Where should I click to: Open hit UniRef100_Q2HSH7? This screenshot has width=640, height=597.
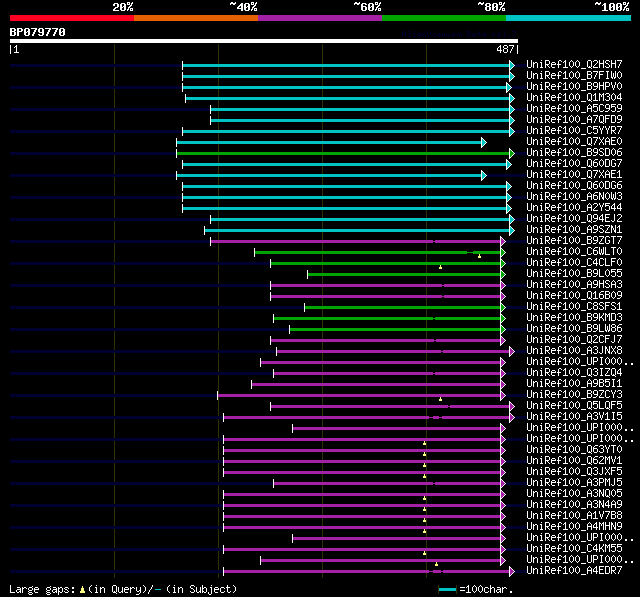point(574,64)
